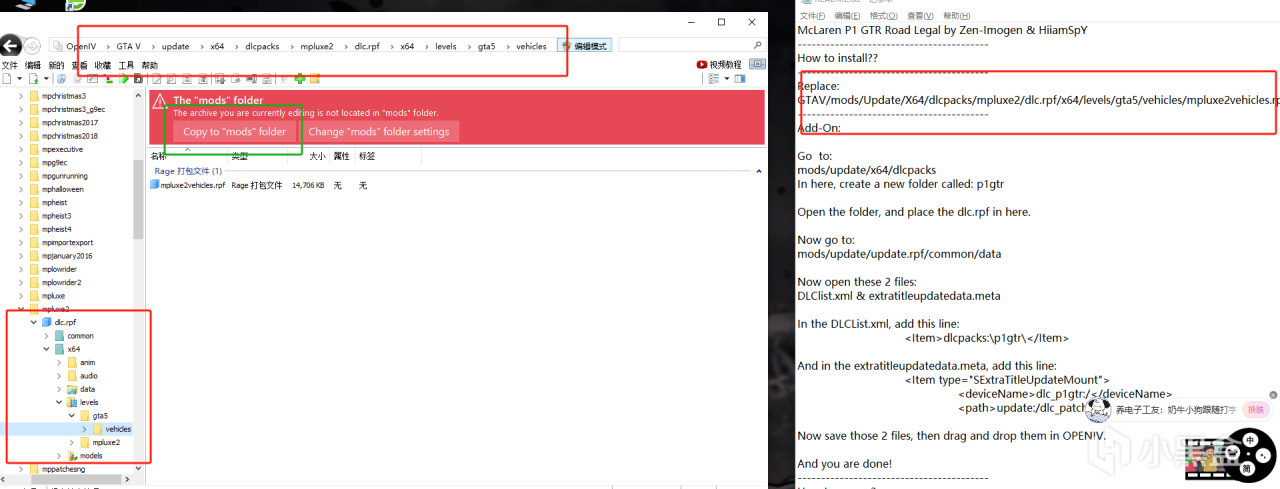Select the vehicles folder in tree
1280x489 pixels.
[118, 429]
